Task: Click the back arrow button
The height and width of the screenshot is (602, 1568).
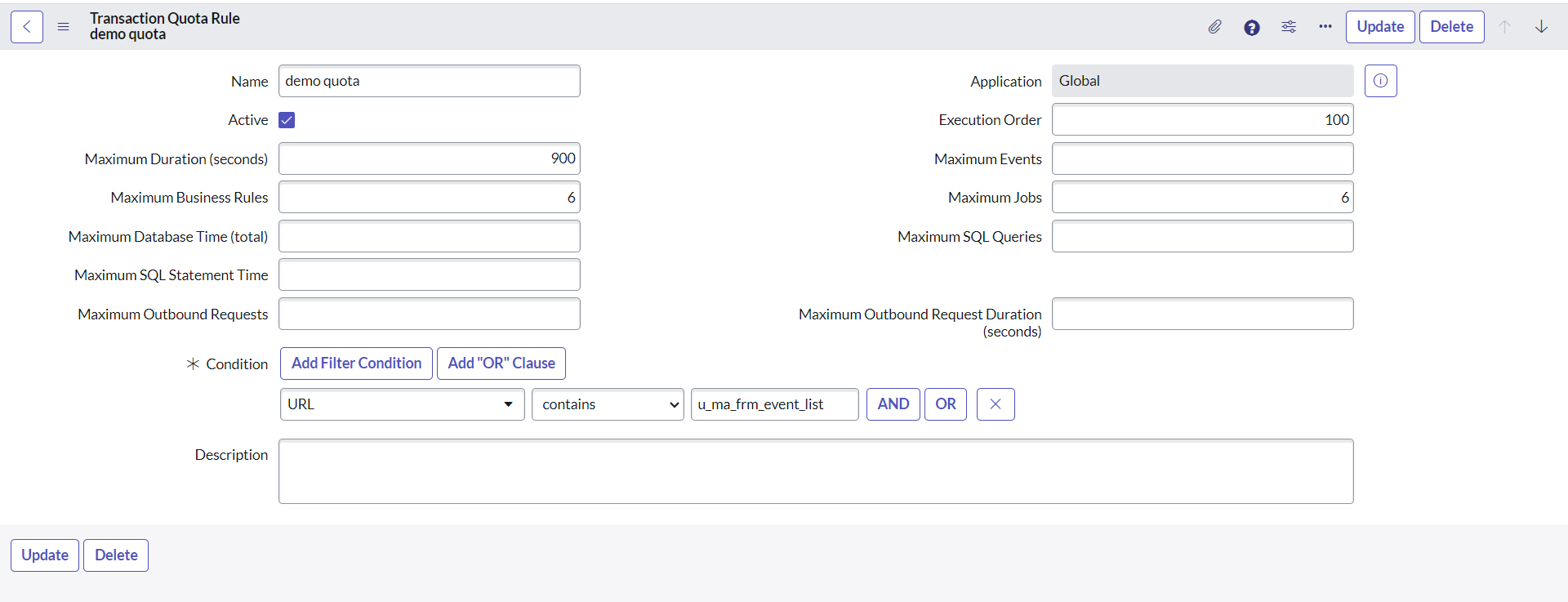Action: click(x=27, y=27)
